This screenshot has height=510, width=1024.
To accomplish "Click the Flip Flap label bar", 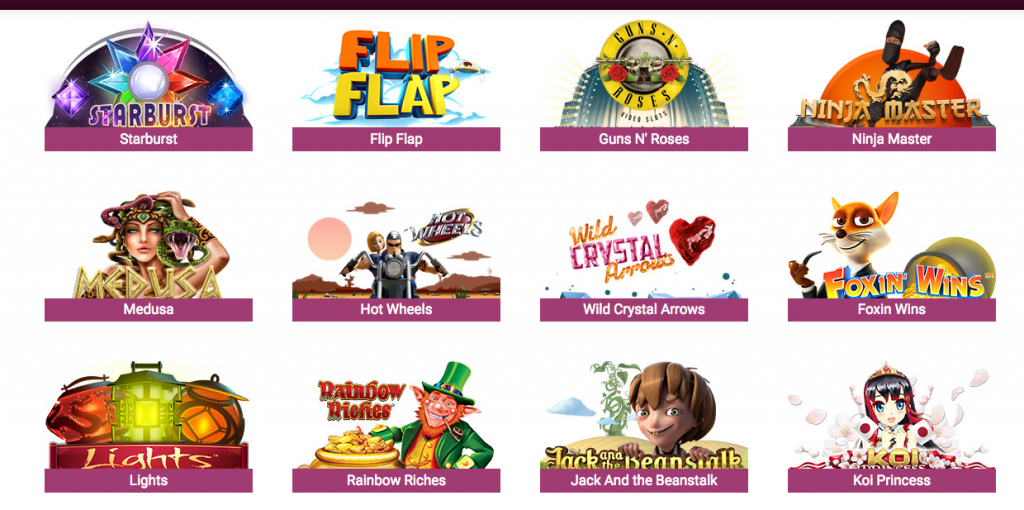I will click(396, 139).
